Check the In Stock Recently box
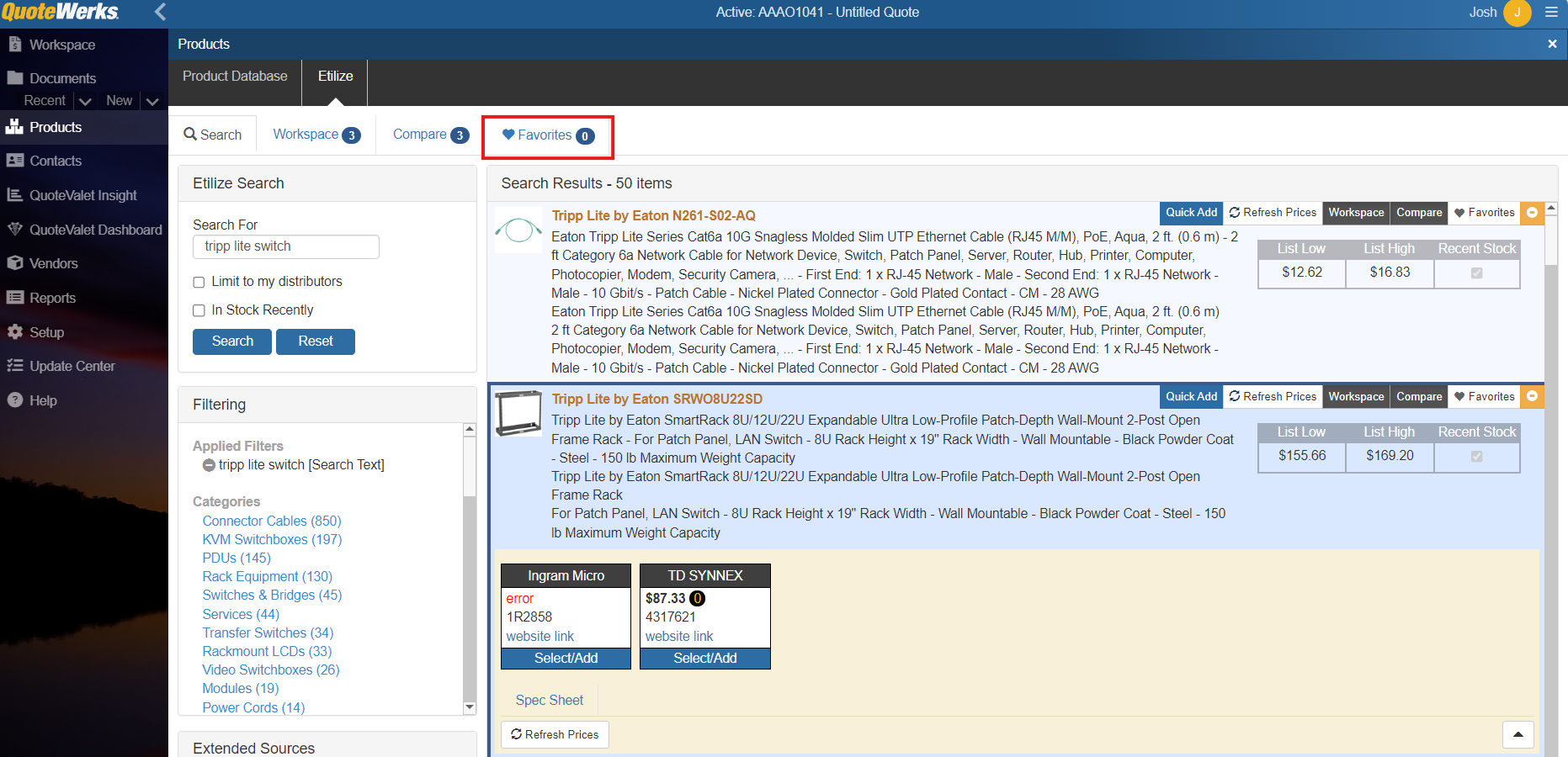The image size is (1568, 757). click(199, 311)
